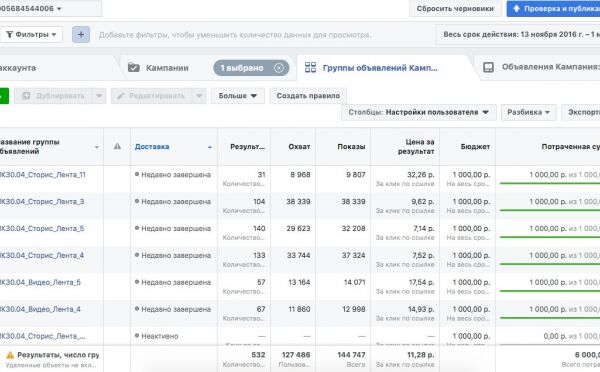The width and height of the screenshot is (600, 372).
Task: Click spend progress bar for Сторис_Лента_11
Action: 549,183
